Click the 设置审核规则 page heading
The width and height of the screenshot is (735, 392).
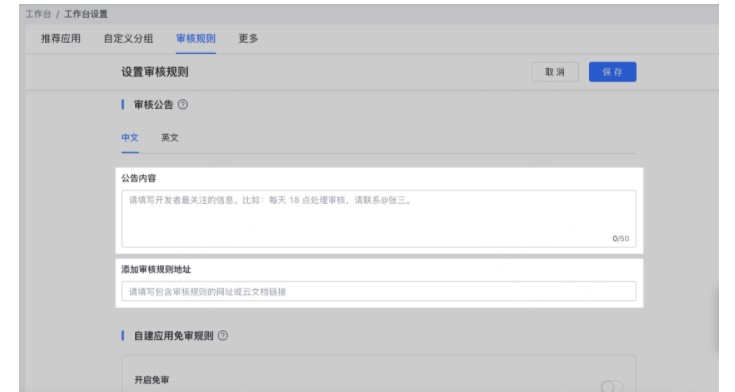tap(155, 72)
